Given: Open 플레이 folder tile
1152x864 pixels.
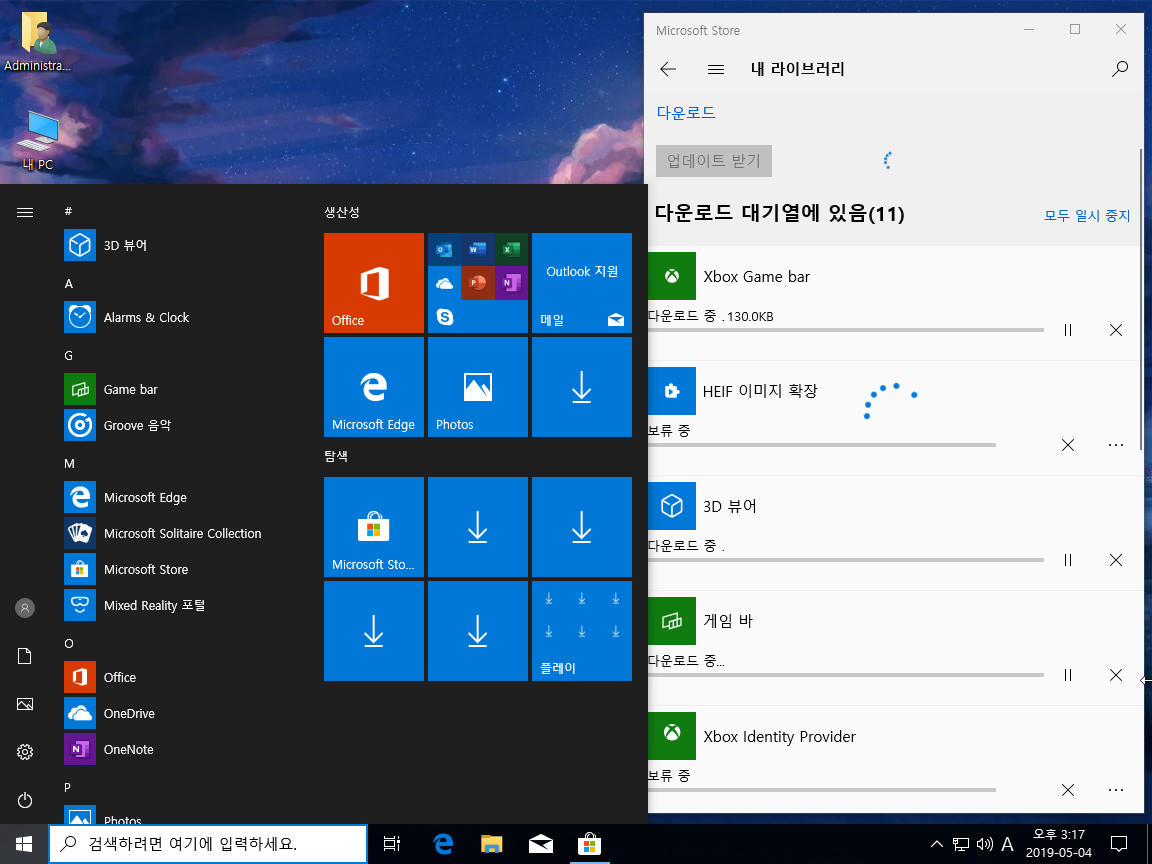Looking at the screenshot, I should point(582,631).
